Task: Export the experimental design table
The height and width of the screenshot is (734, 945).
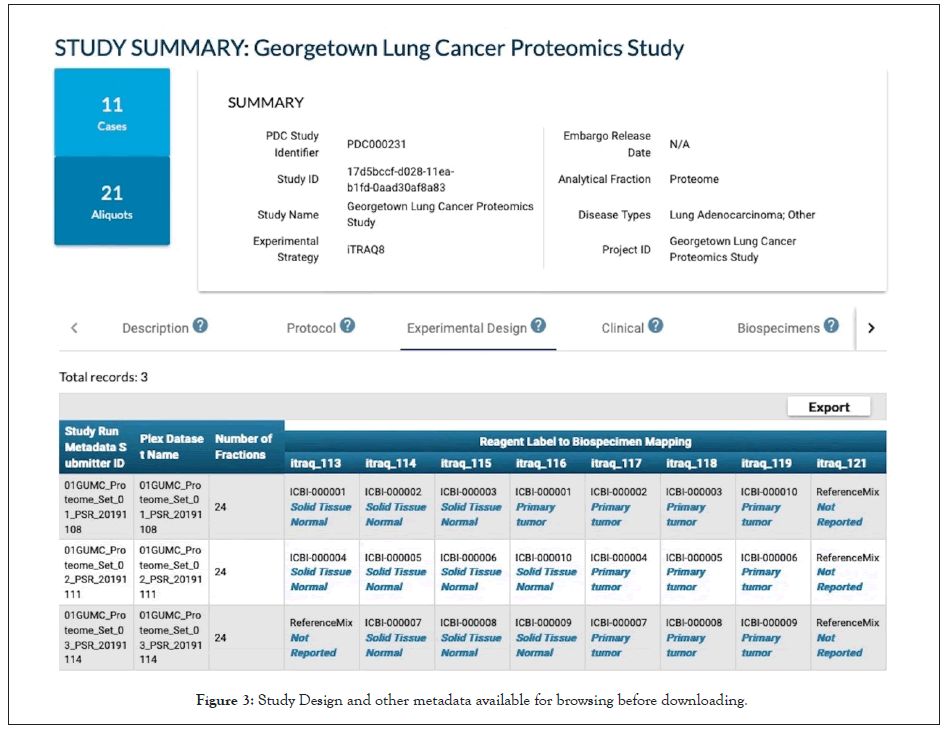Action: coord(828,407)
